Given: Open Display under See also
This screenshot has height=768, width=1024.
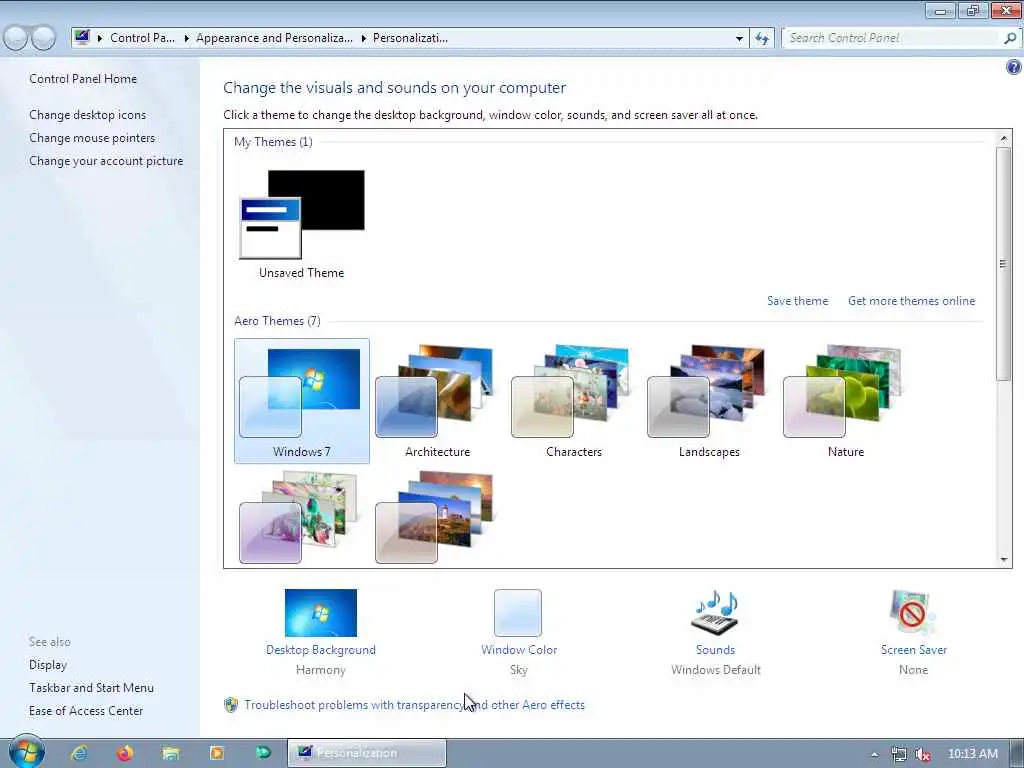Looking at the screenshot, I should point(48,665).
